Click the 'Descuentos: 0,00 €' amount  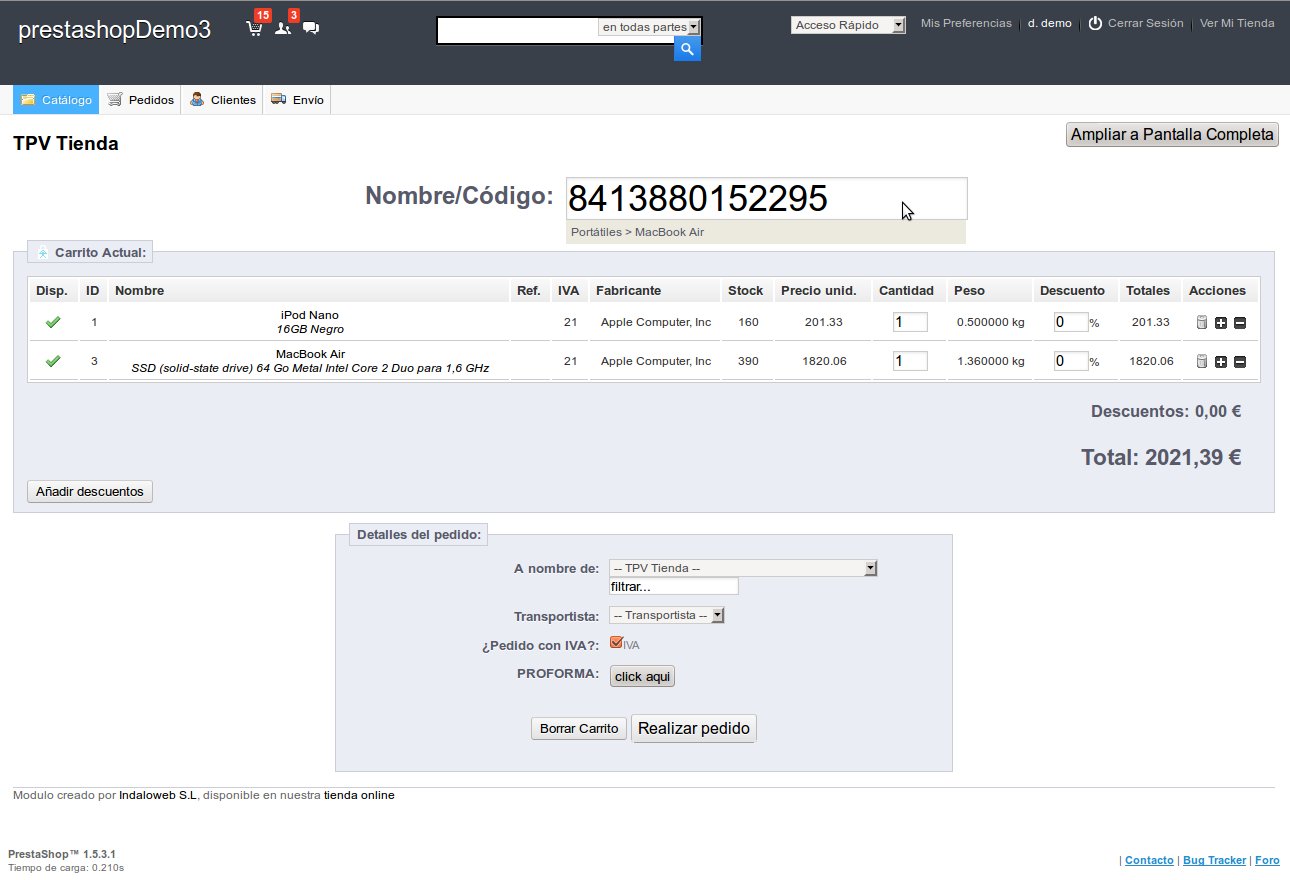click(1166, 411)
